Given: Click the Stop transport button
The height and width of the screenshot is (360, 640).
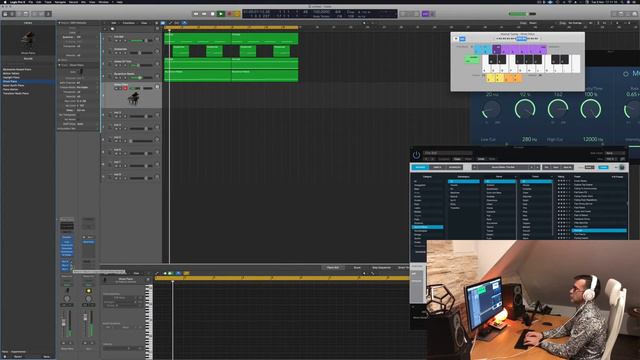Looking at the screenshot, I should coord(212,14).
